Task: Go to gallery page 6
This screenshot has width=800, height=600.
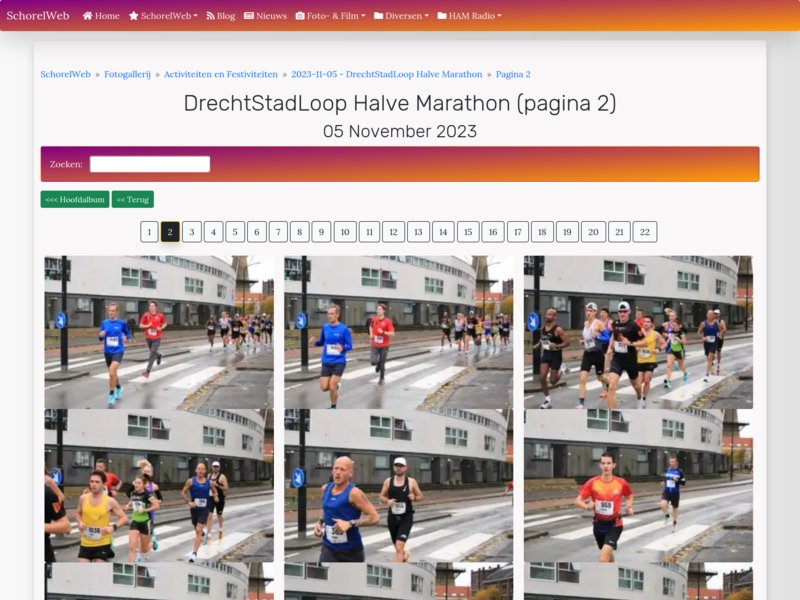Action: point(257,232)
